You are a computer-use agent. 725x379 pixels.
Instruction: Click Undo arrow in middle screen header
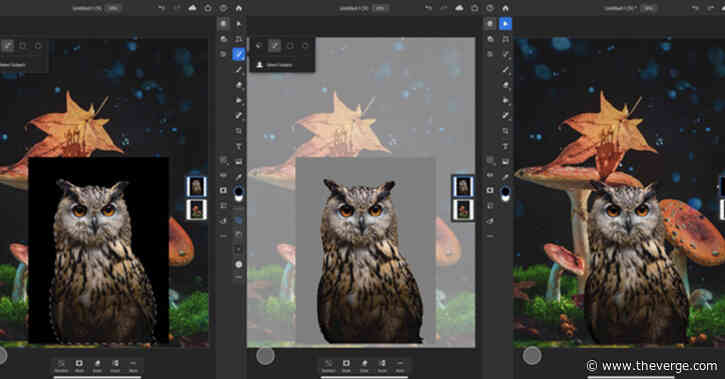[x=428, y=8]
